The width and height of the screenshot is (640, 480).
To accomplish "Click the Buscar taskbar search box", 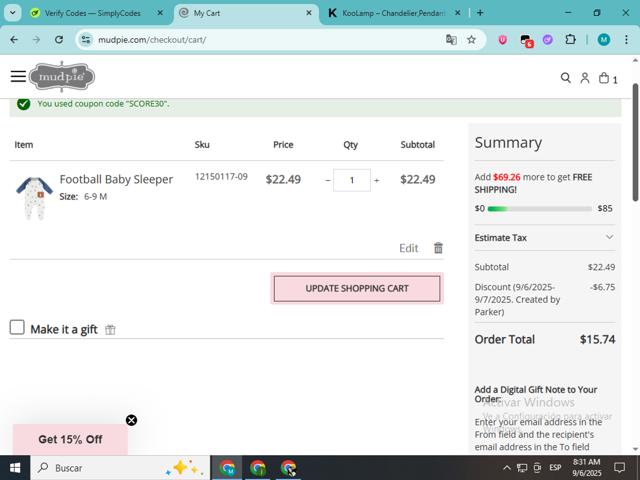I will (x=120, y=468).
